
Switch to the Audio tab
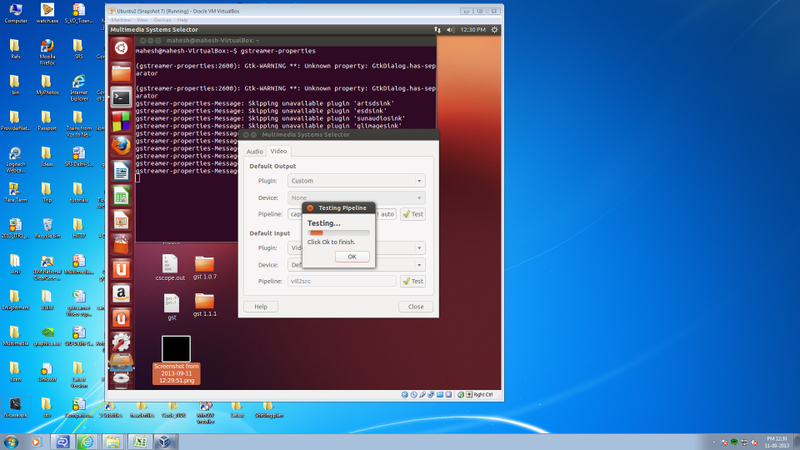tap(255, 152)
